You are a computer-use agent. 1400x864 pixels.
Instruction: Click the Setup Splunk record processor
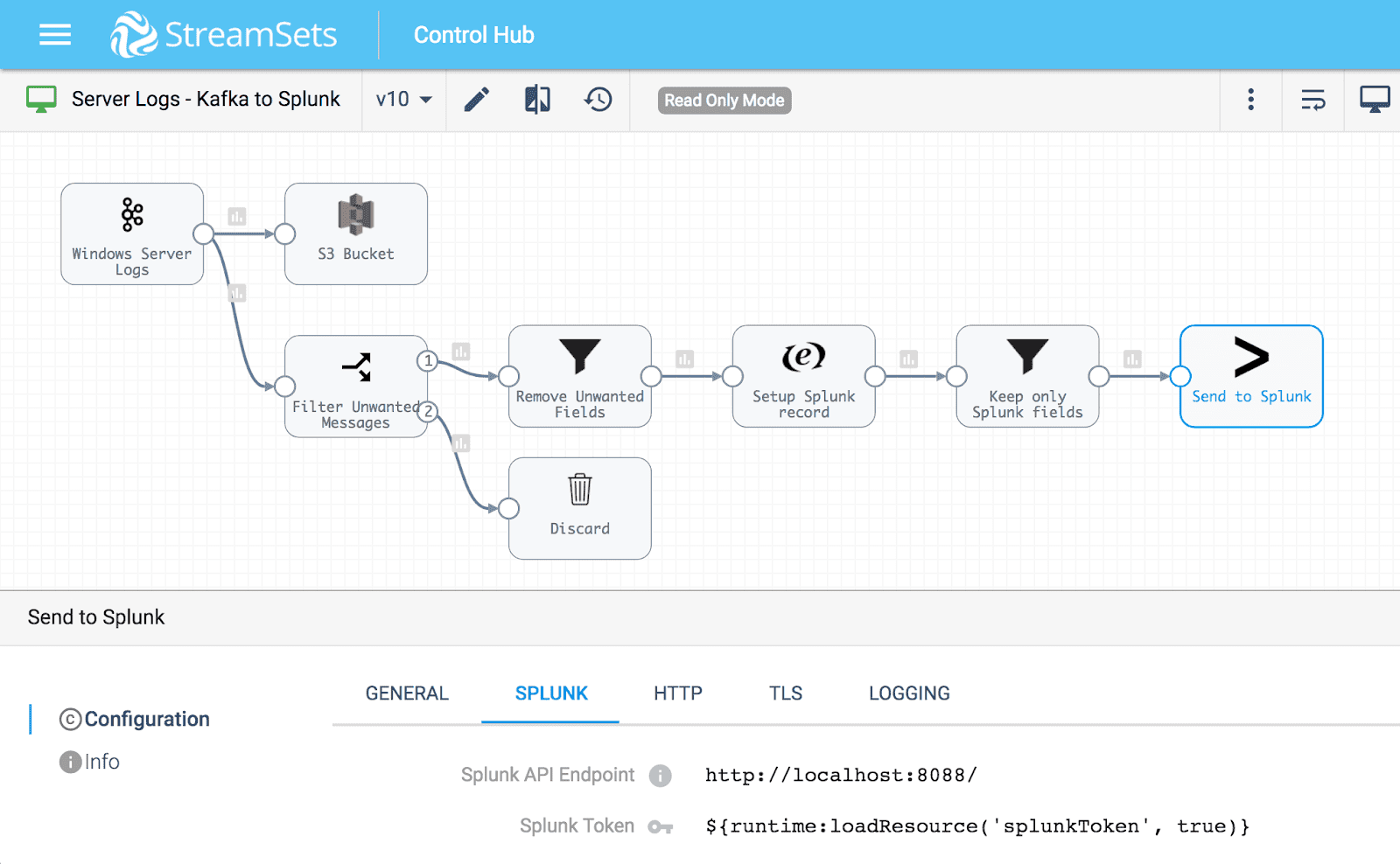(802, 376)
